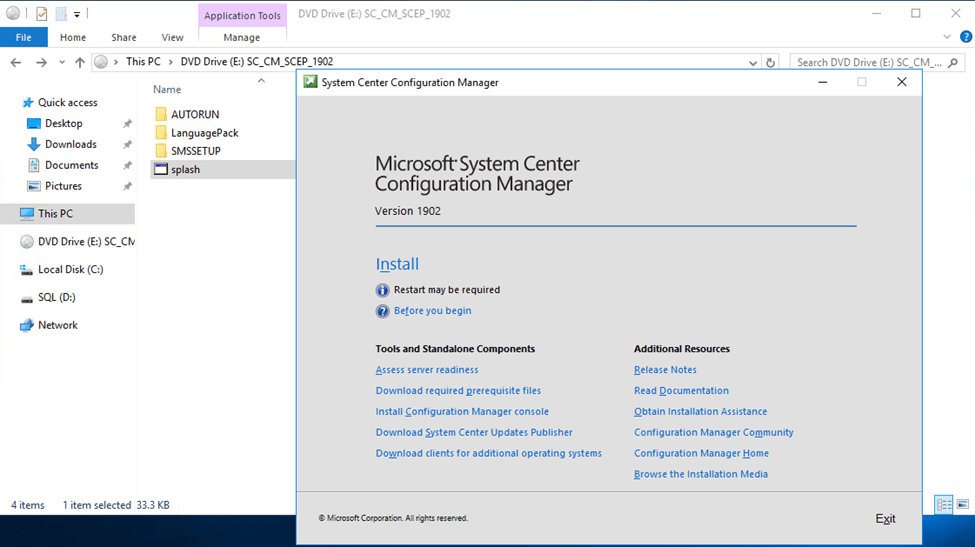975x547 pixels.
Task: Open the File menu tab
Action: (x=23, y=38)
